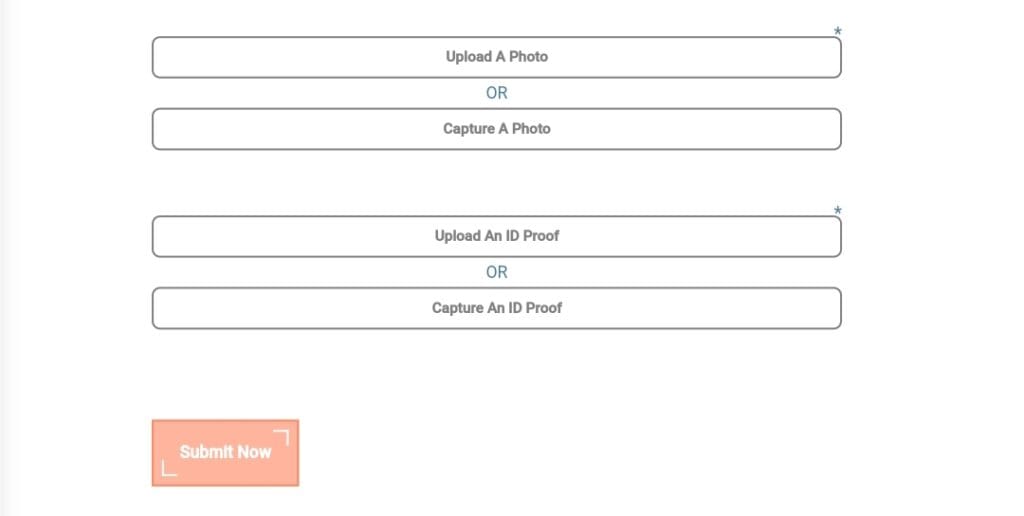Click the OR separator between ID proof options
1024x516 pixels.
coord(497,272)
